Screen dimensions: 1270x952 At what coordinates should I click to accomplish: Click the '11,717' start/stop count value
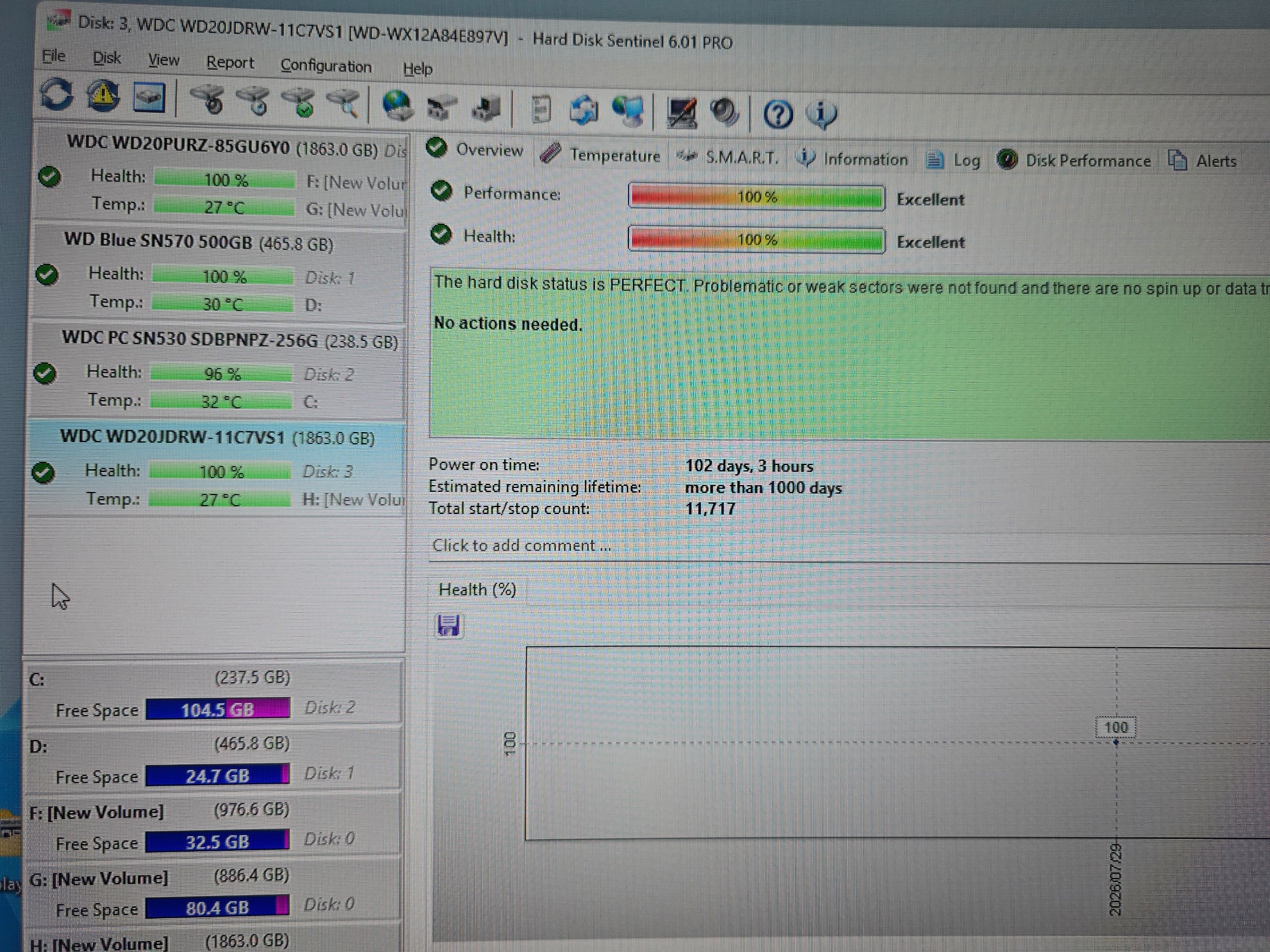(710, 508)
